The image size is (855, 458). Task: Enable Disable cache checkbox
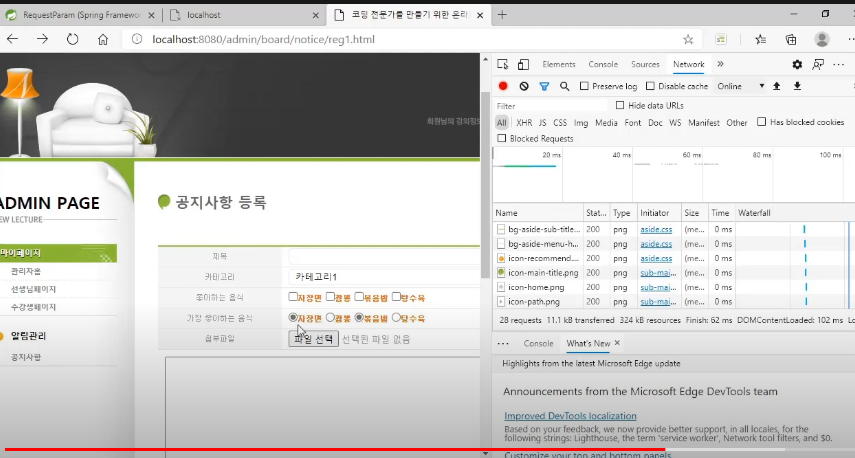click(x=650, y=86)
